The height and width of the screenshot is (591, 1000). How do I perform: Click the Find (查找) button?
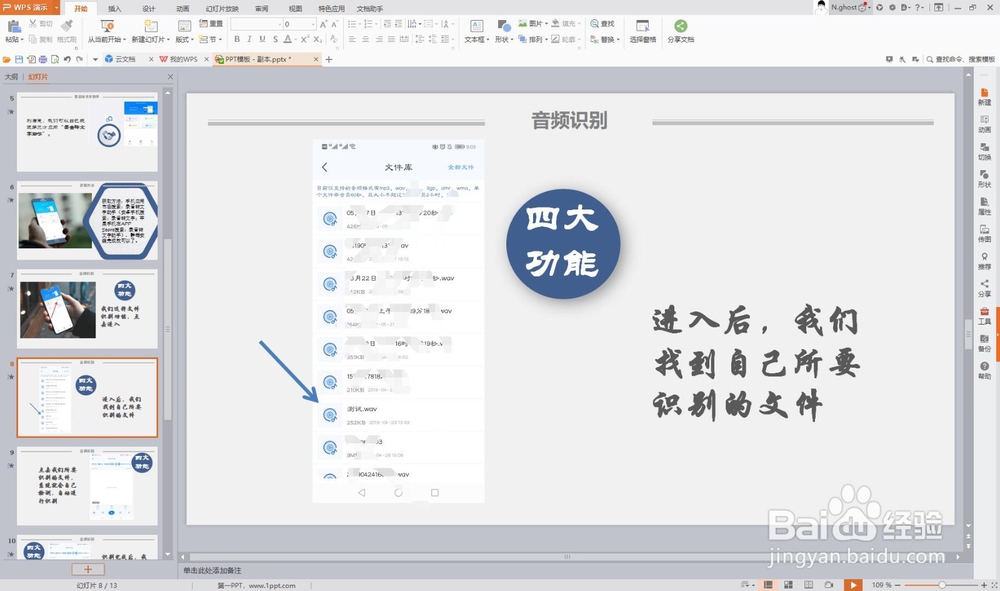pos(602,24)
